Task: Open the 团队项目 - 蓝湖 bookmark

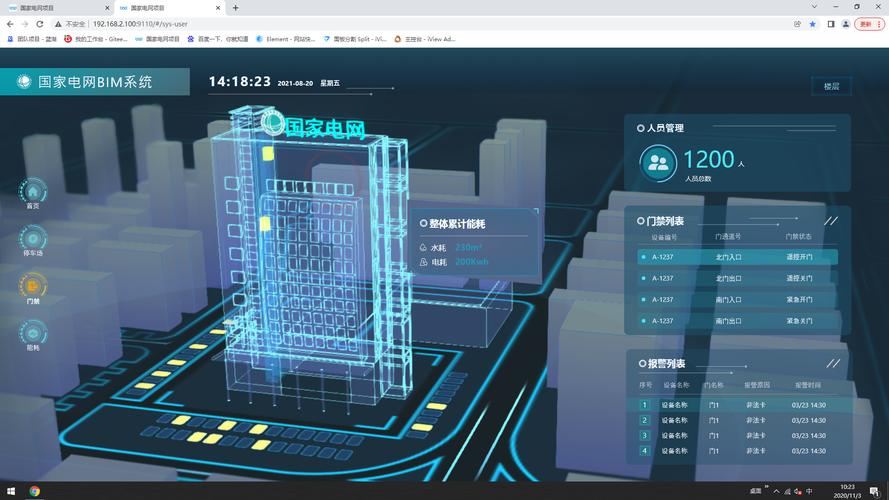Action: pyautogui.click(x=32, y=39)
